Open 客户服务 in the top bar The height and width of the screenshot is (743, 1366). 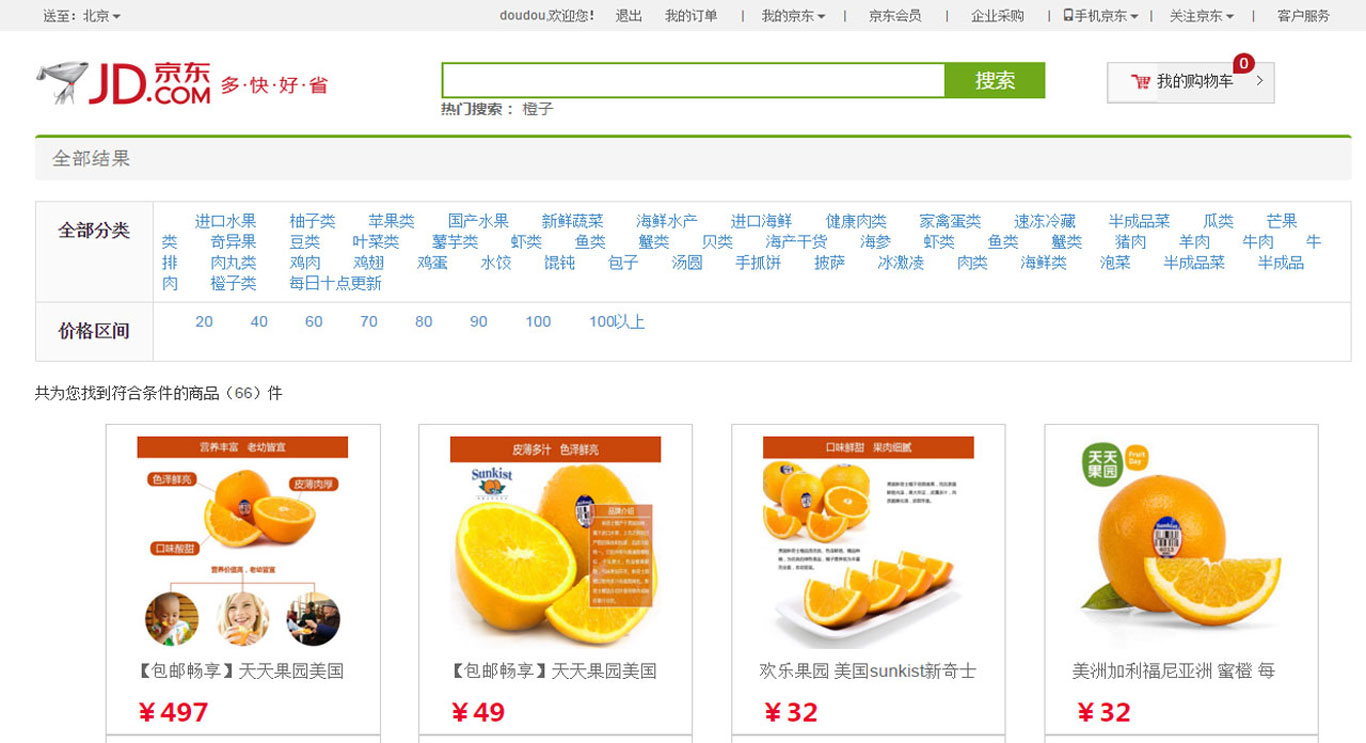tap(1304, 16)
